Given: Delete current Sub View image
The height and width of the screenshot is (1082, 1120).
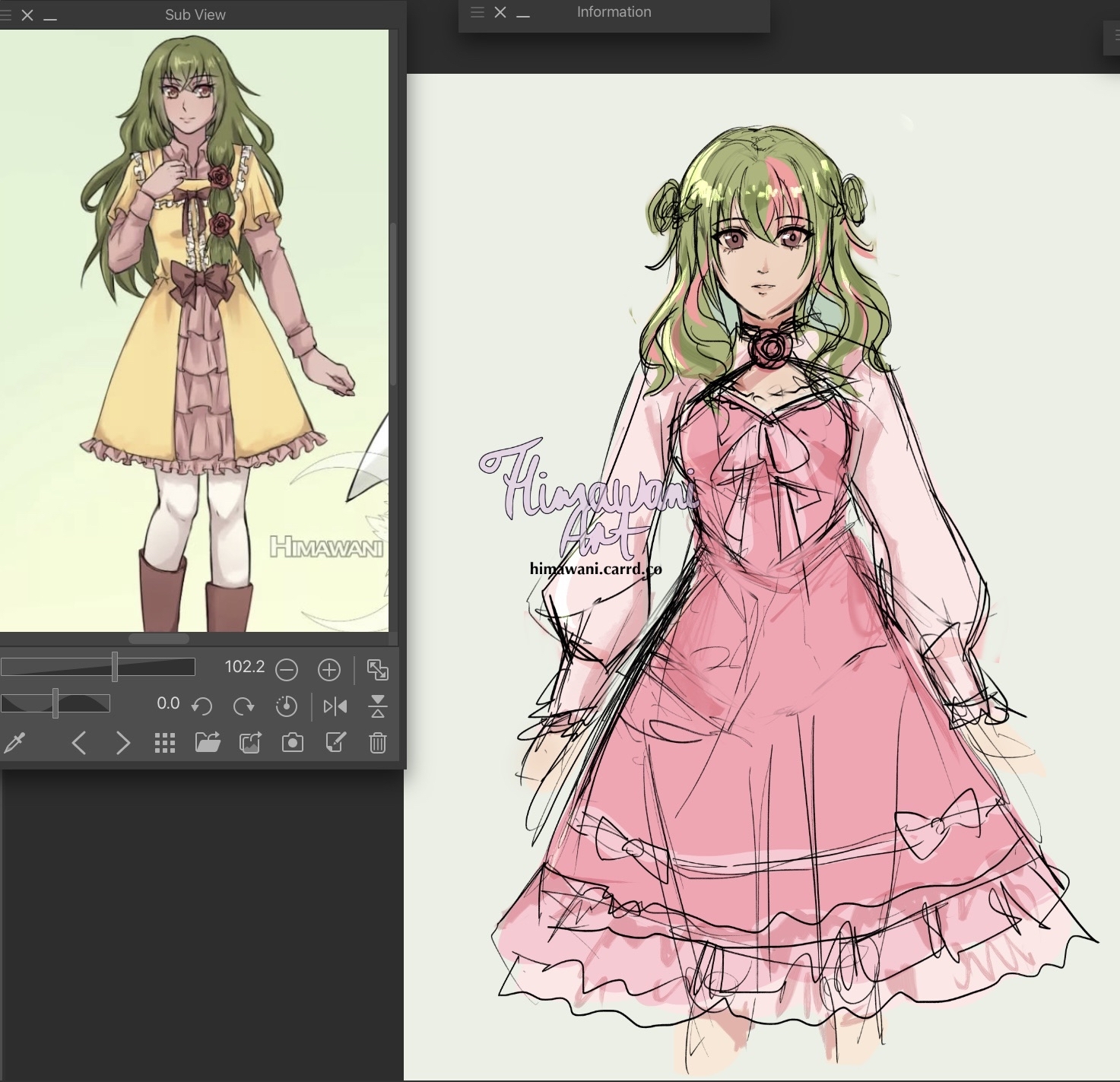Looking at the screenshot, I should (378, 743).
